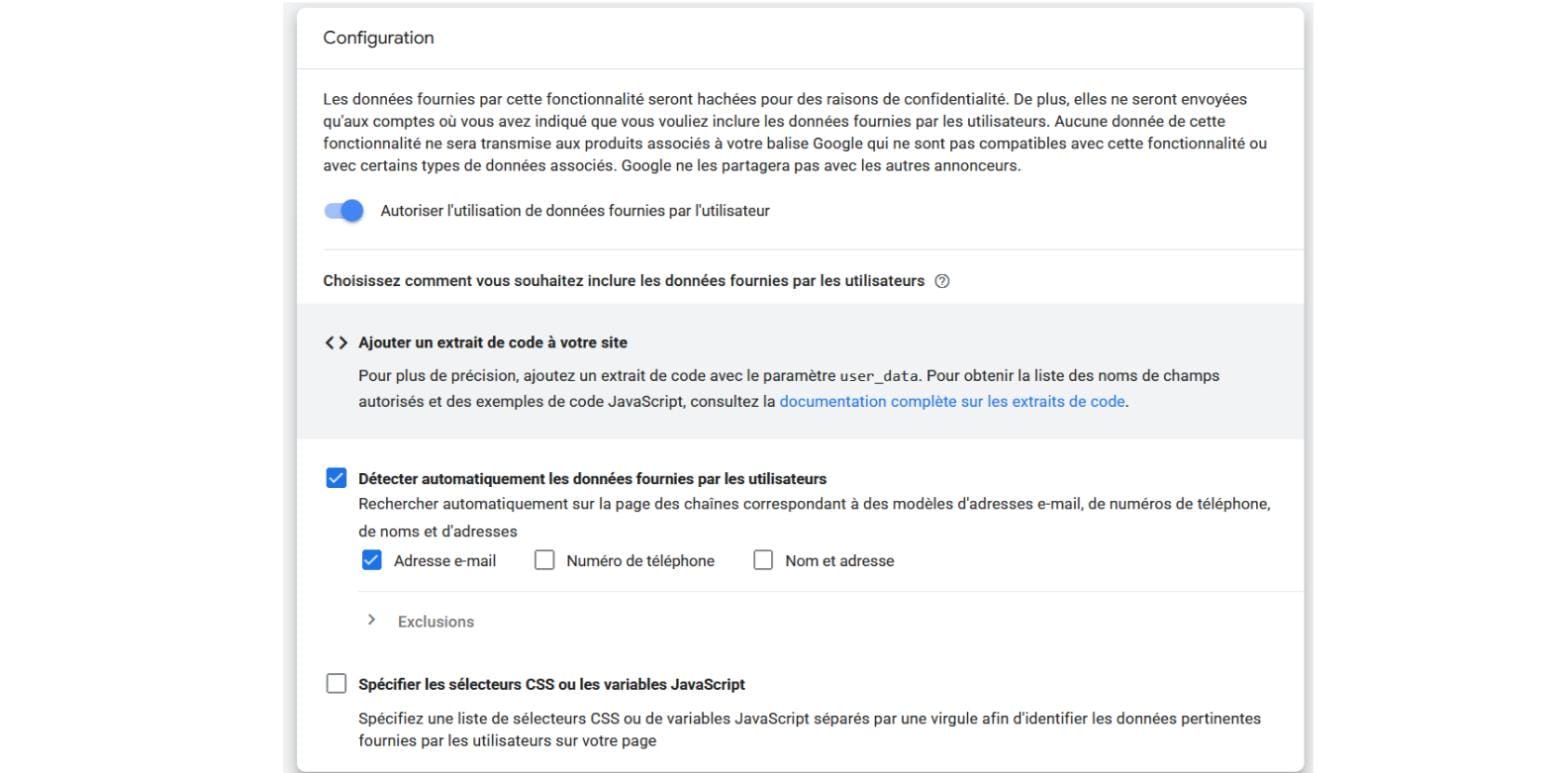Open the documentation complète sur les extraits link
1547x773 pixels.
click(x=952, y=402)
